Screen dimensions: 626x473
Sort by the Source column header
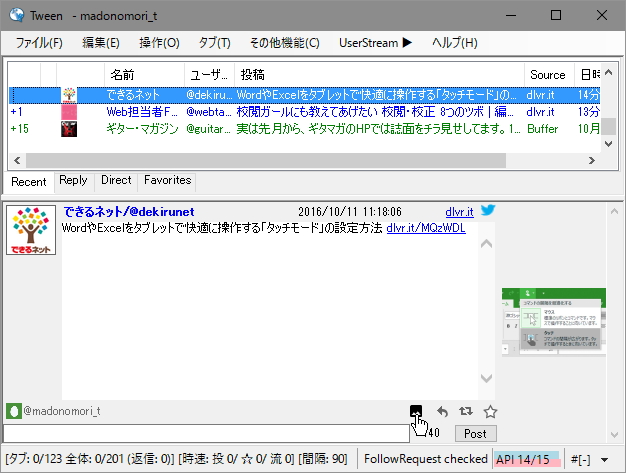(x=549, y=75)
